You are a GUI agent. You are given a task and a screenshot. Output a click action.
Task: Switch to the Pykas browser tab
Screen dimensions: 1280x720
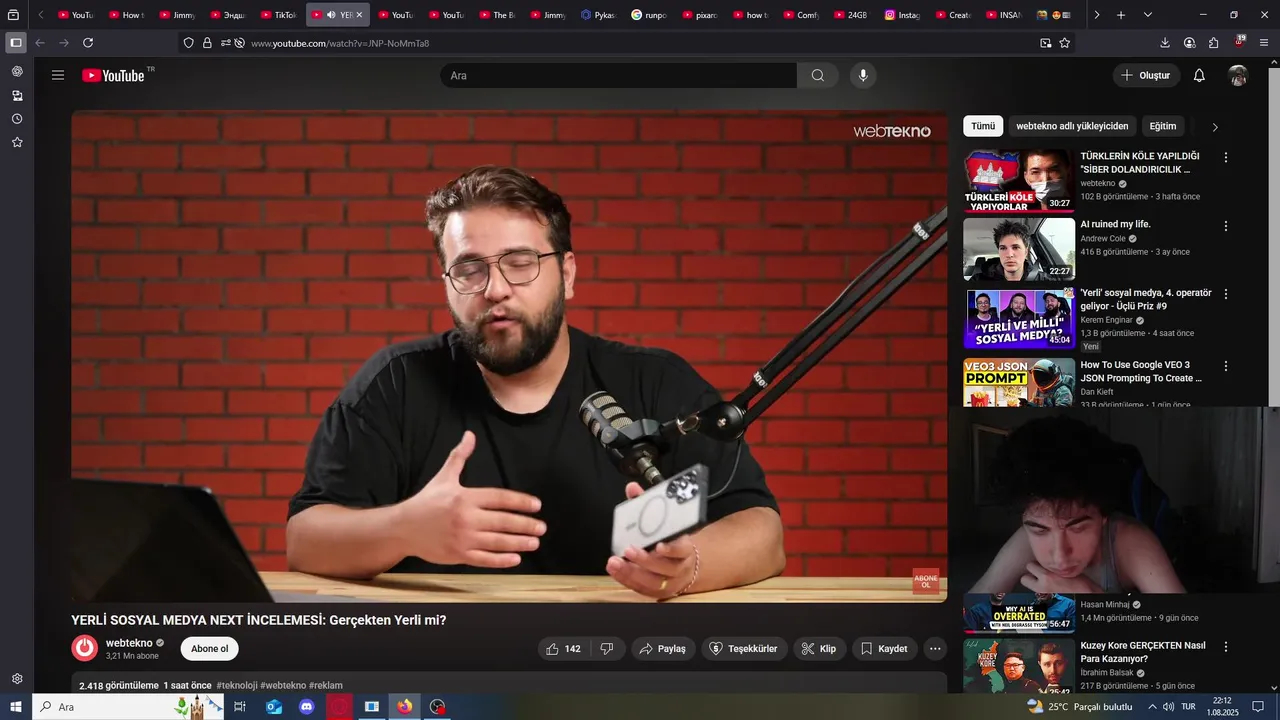coord(598,15)
